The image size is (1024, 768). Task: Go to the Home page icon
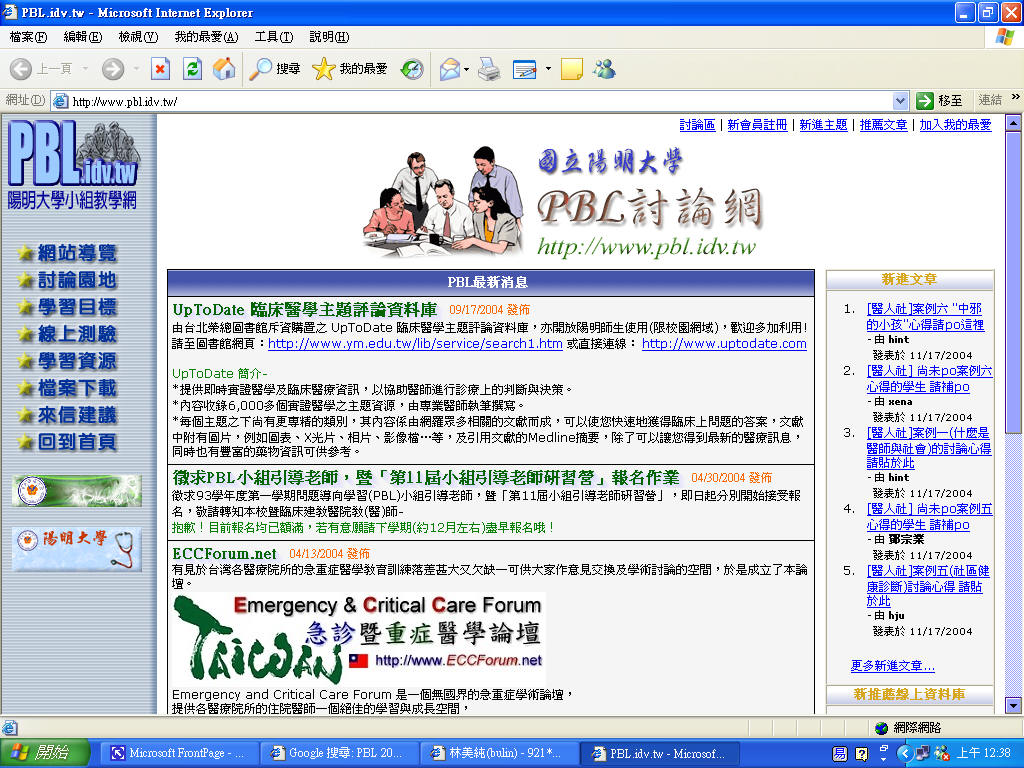coord(223,69)
